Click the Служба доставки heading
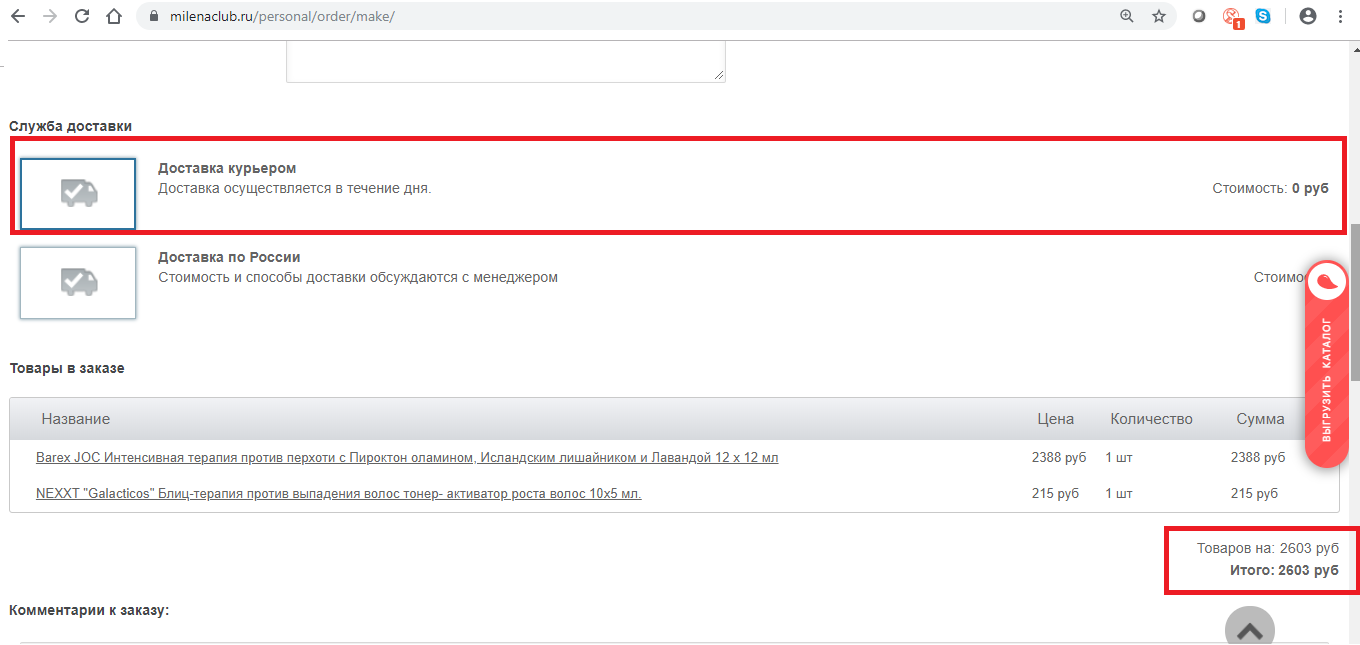Viewport: 1360px width, 645px height. pyautogui.click(x=71, y=126)
